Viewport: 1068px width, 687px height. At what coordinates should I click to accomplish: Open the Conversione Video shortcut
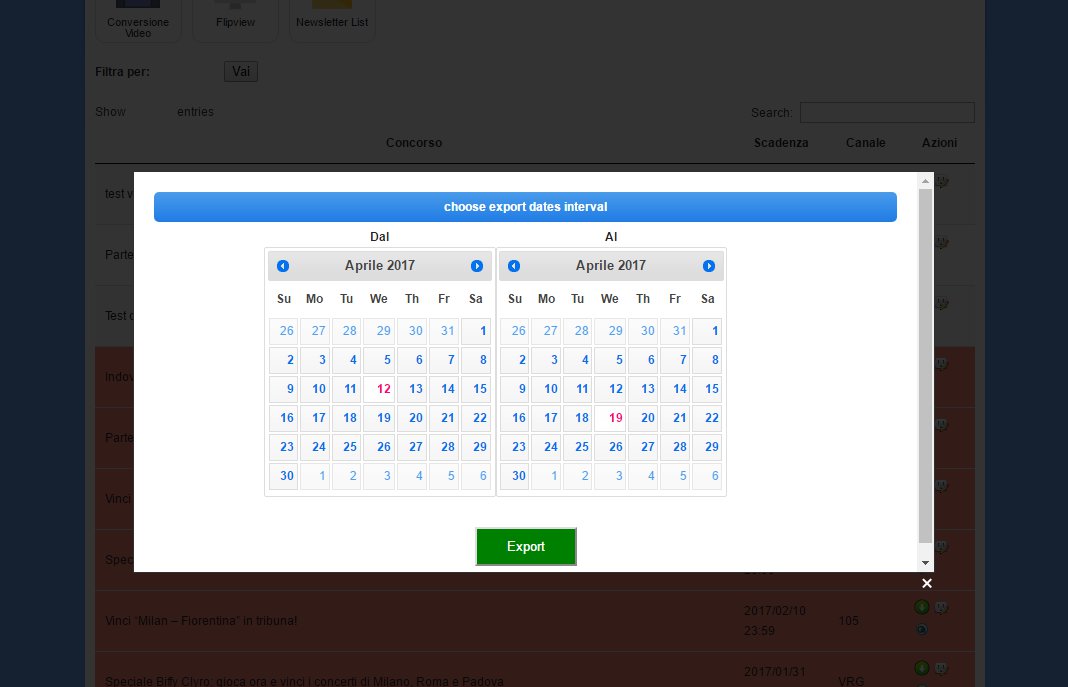tap(138, 22)
